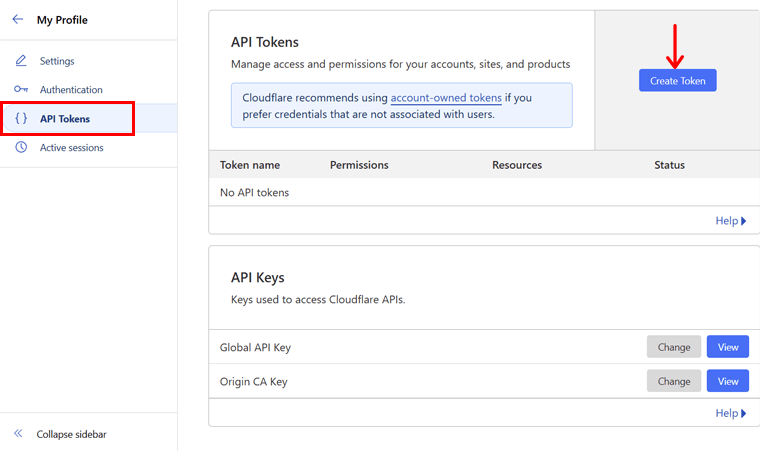Click the Status column header
This screenshot has height=451, width=760.
pyautogui.click(x=669, y=165)
